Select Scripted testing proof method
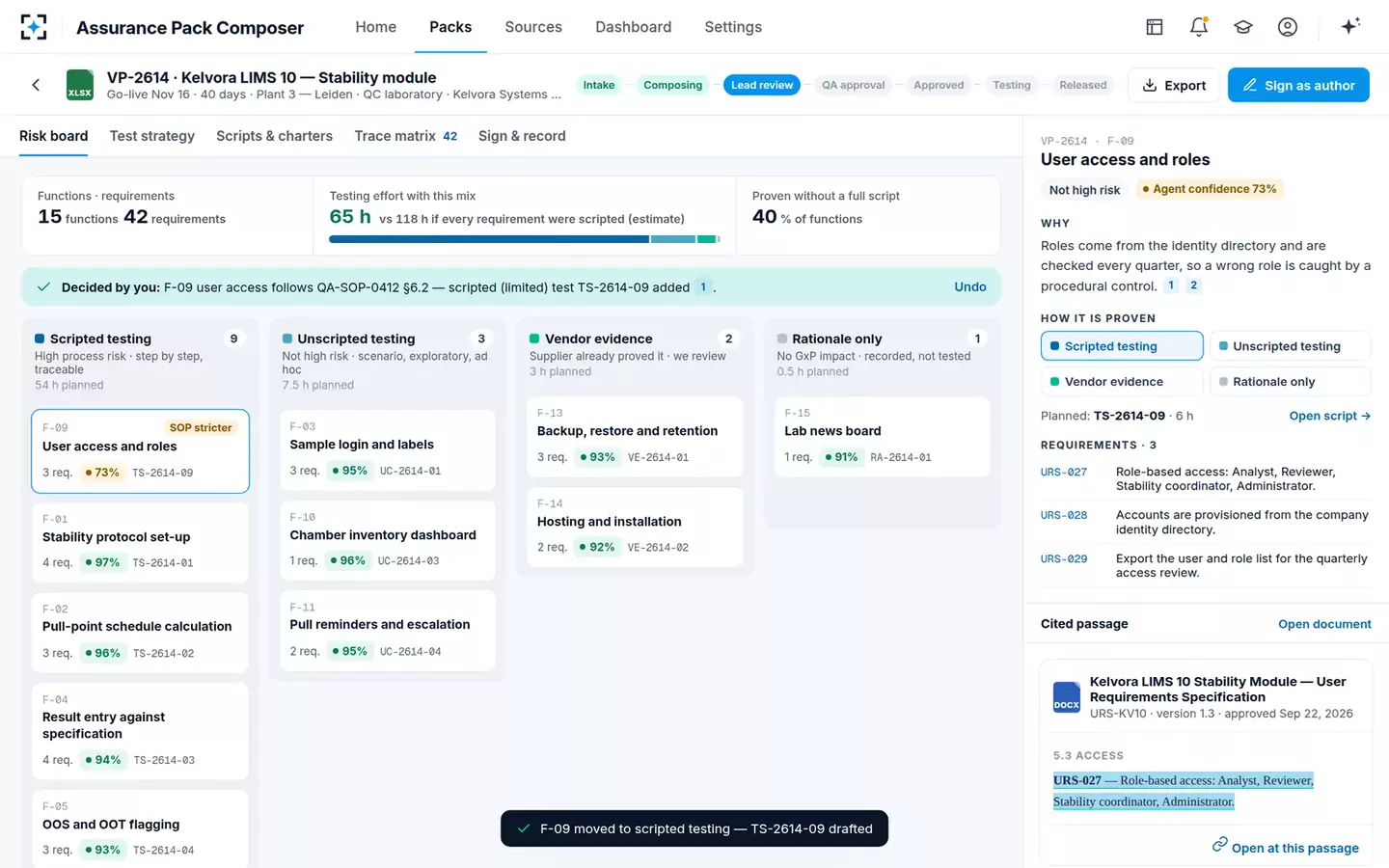Viewport: 1389px width, 868px height. 1122,346
